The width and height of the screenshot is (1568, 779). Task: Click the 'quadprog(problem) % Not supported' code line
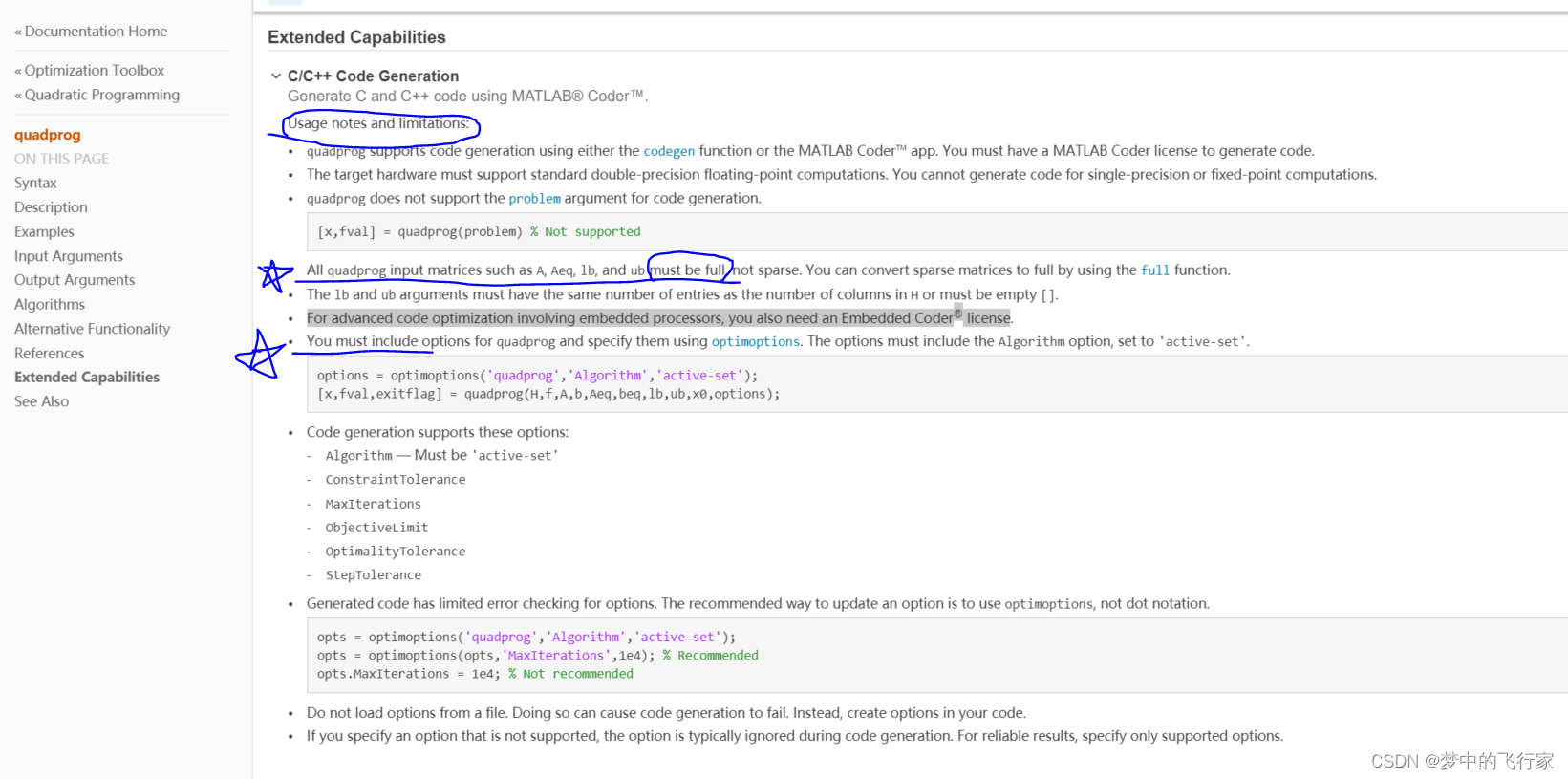pyautogui.click(x=479, y=232)
